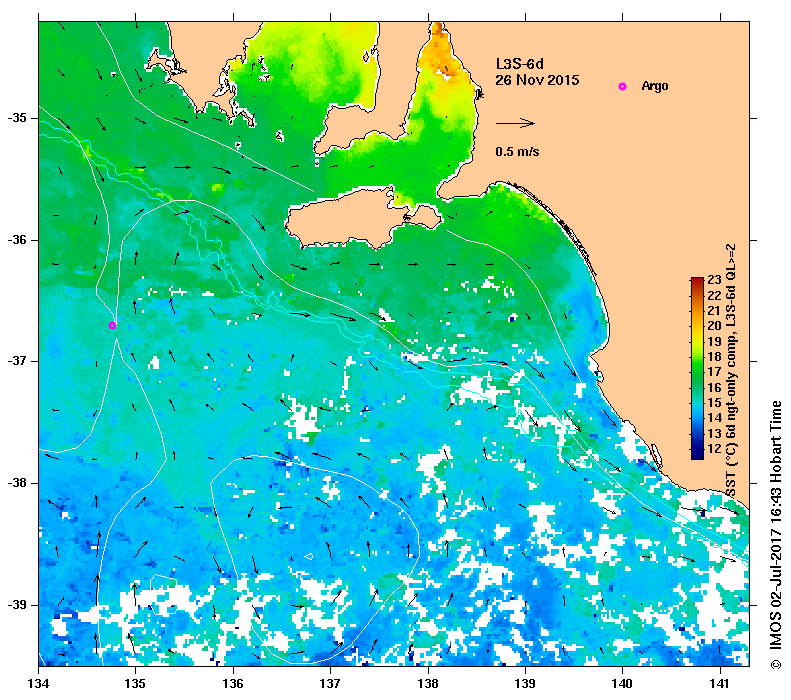
Task: Click longitude label '139'
Action: pos(526,684)
